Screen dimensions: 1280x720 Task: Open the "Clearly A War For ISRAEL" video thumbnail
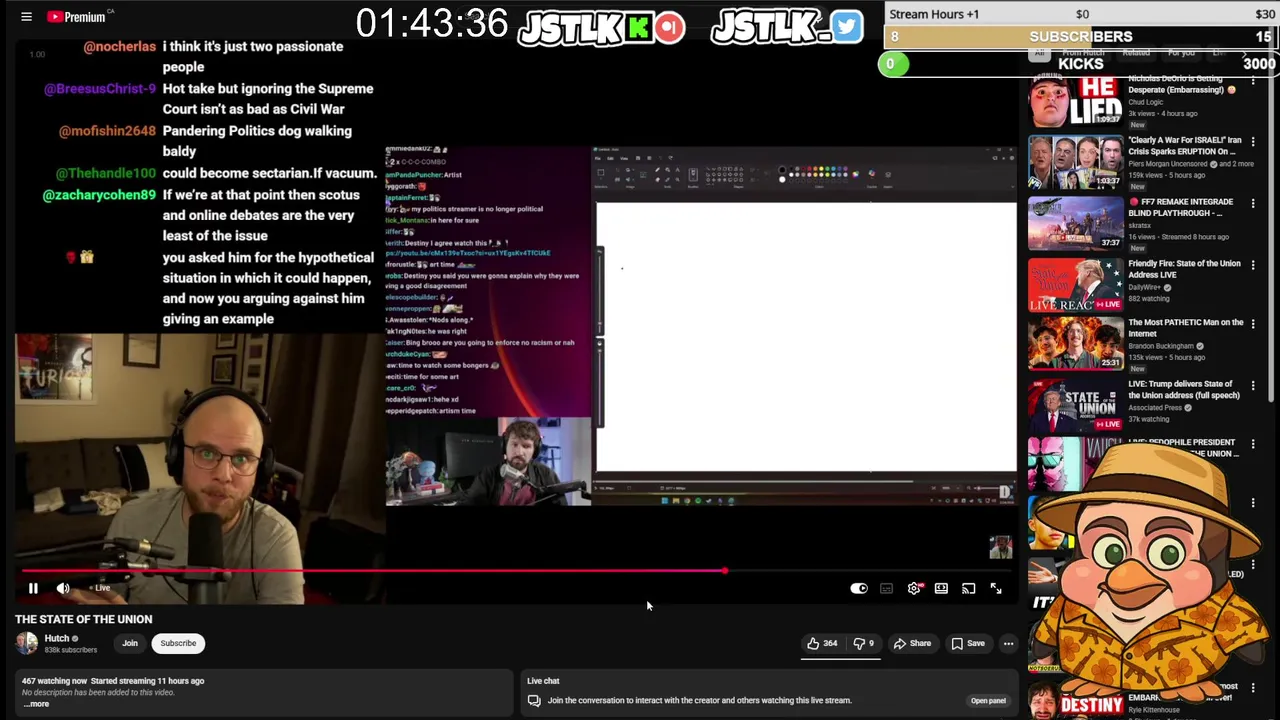tap(1075, 161)
